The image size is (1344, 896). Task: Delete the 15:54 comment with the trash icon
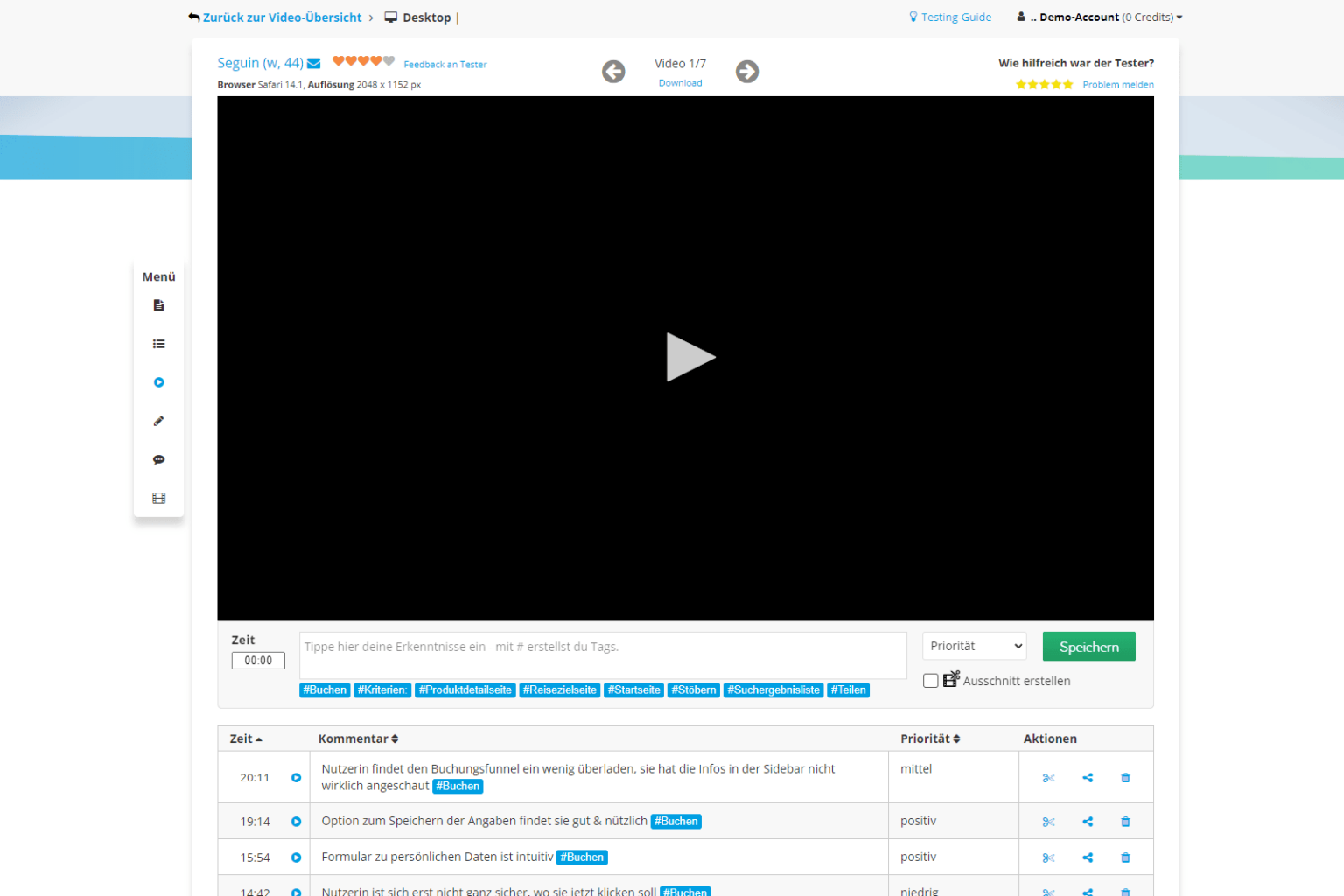[1125, 857]
